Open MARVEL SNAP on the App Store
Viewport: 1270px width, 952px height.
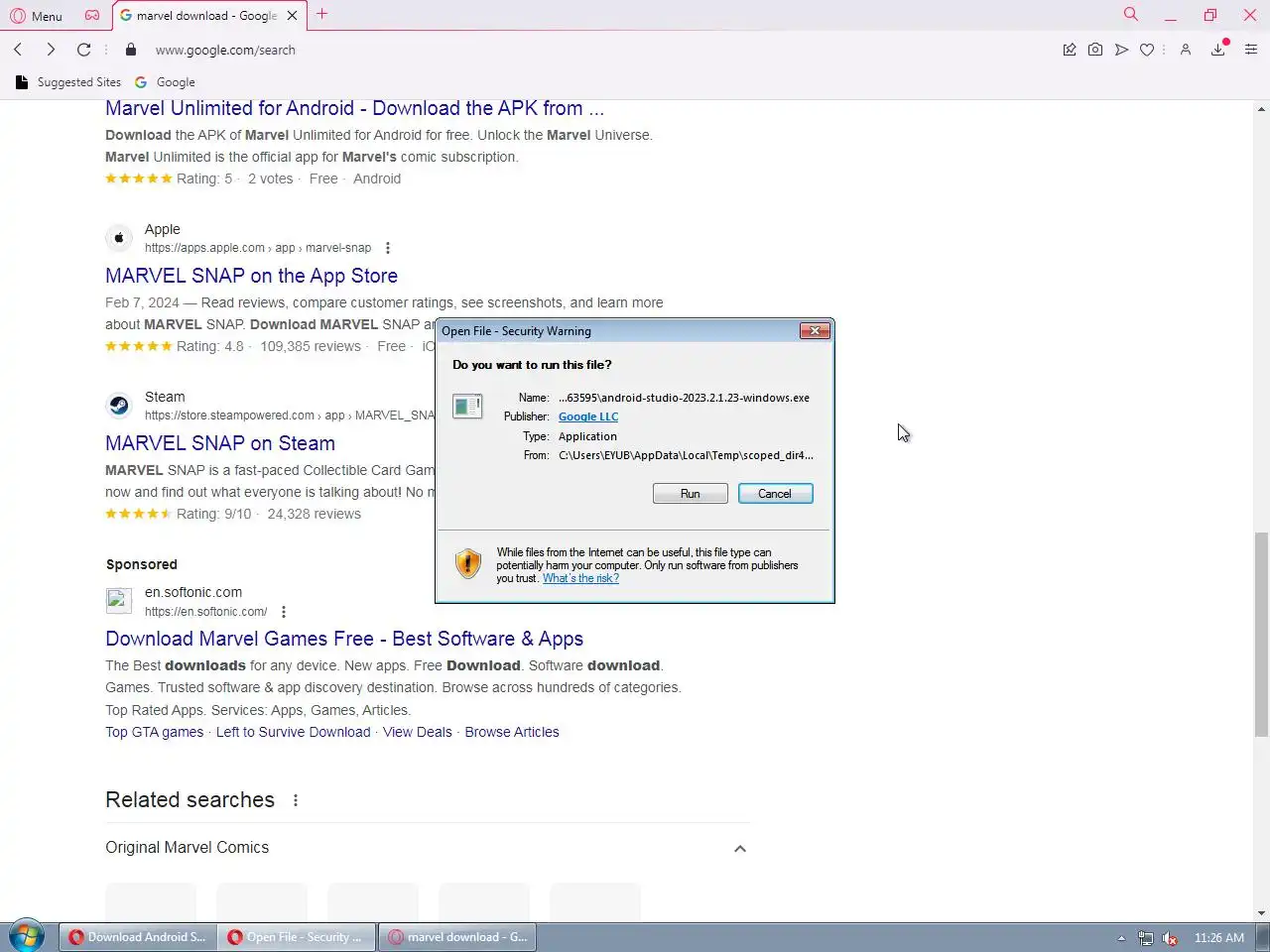coord(251,276)
